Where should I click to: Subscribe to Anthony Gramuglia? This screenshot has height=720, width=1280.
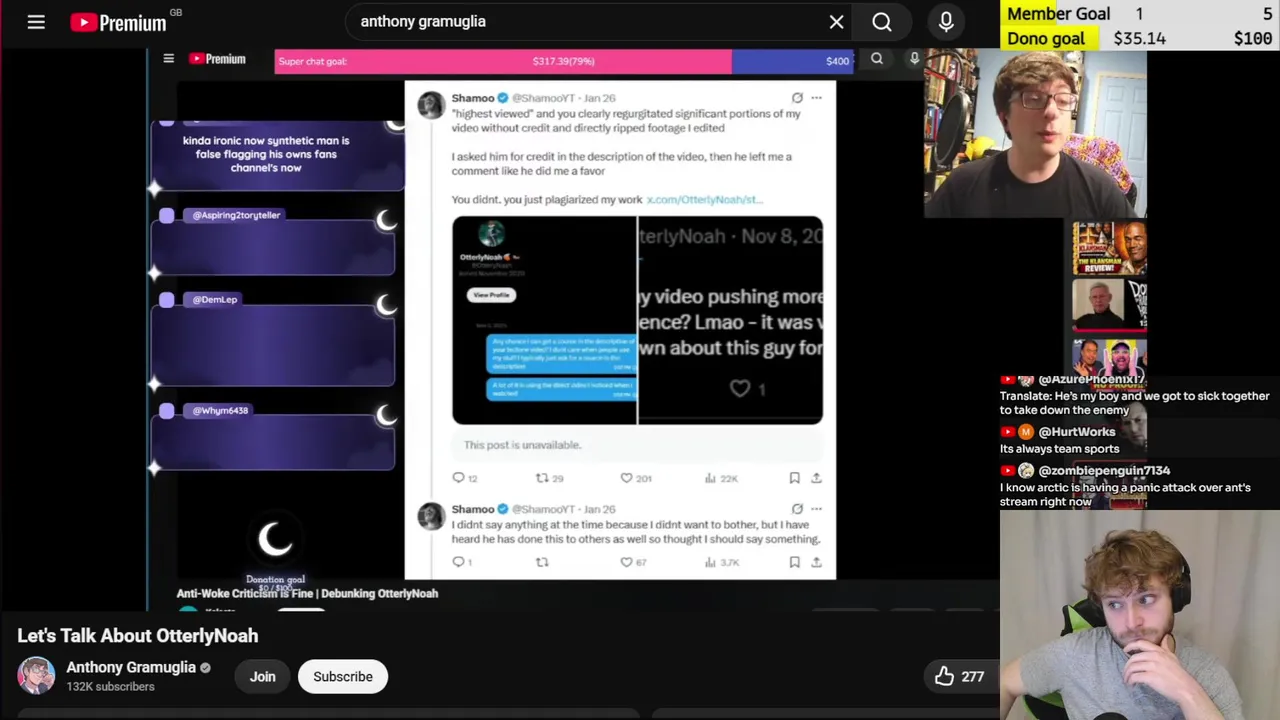tap(343, 676)
